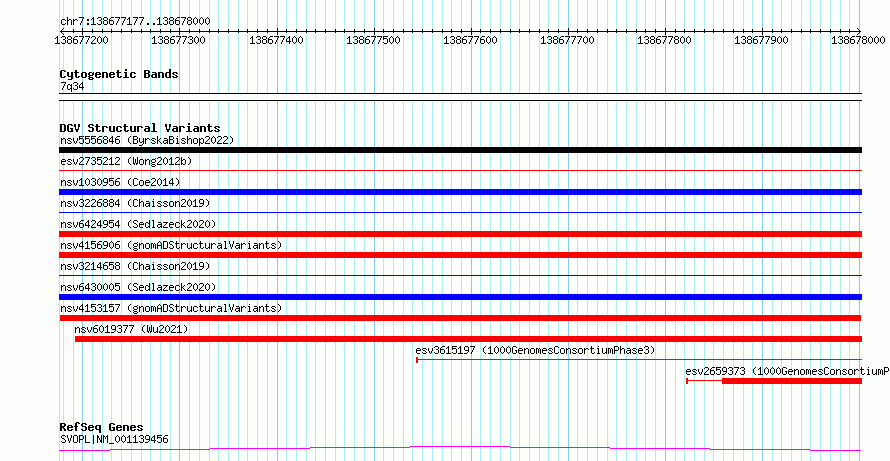This screenshot has width=890, height=461.
Task: Select the thin blue nsv3226884 line
Action: [460, 212]
